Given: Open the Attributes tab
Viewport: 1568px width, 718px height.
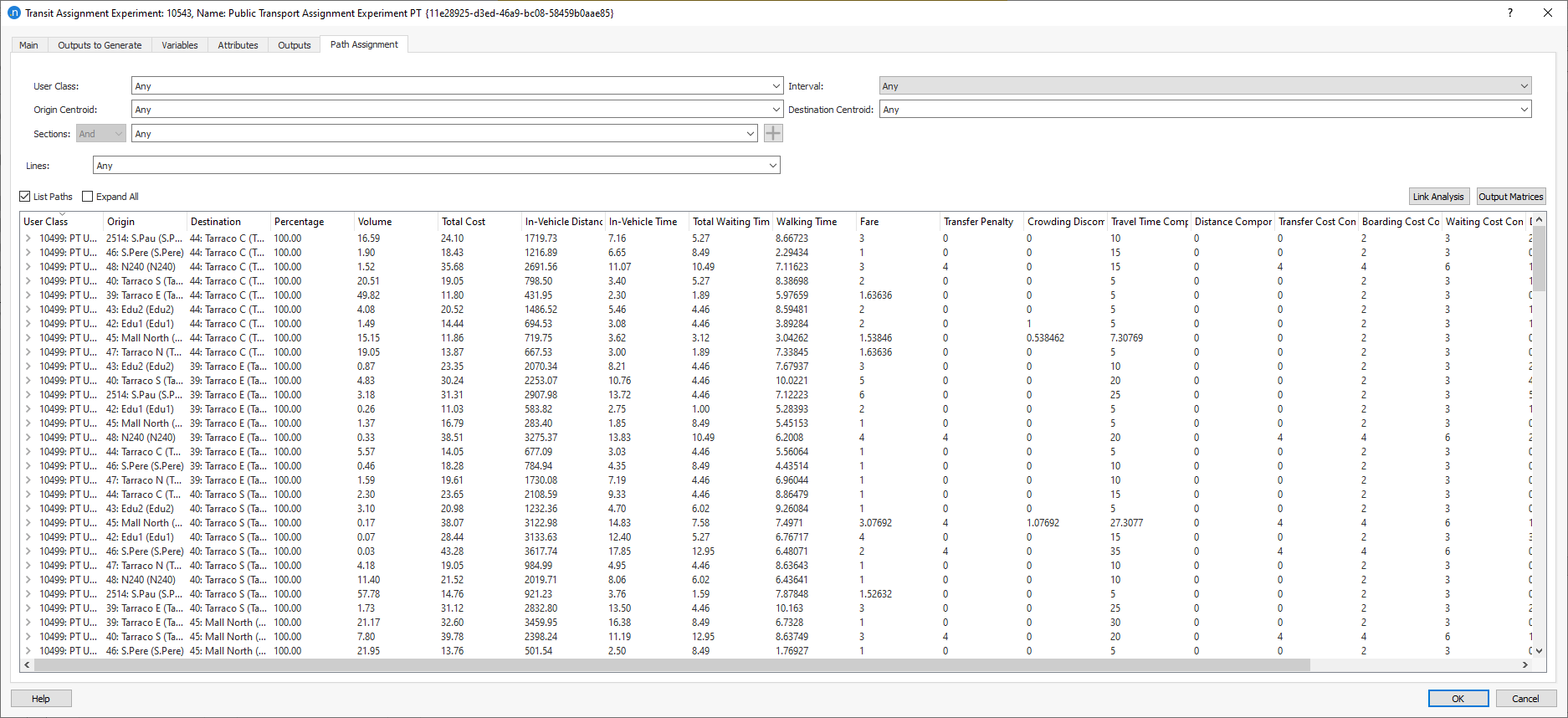Looking at the screenshot, I should (x=238, y=45).
